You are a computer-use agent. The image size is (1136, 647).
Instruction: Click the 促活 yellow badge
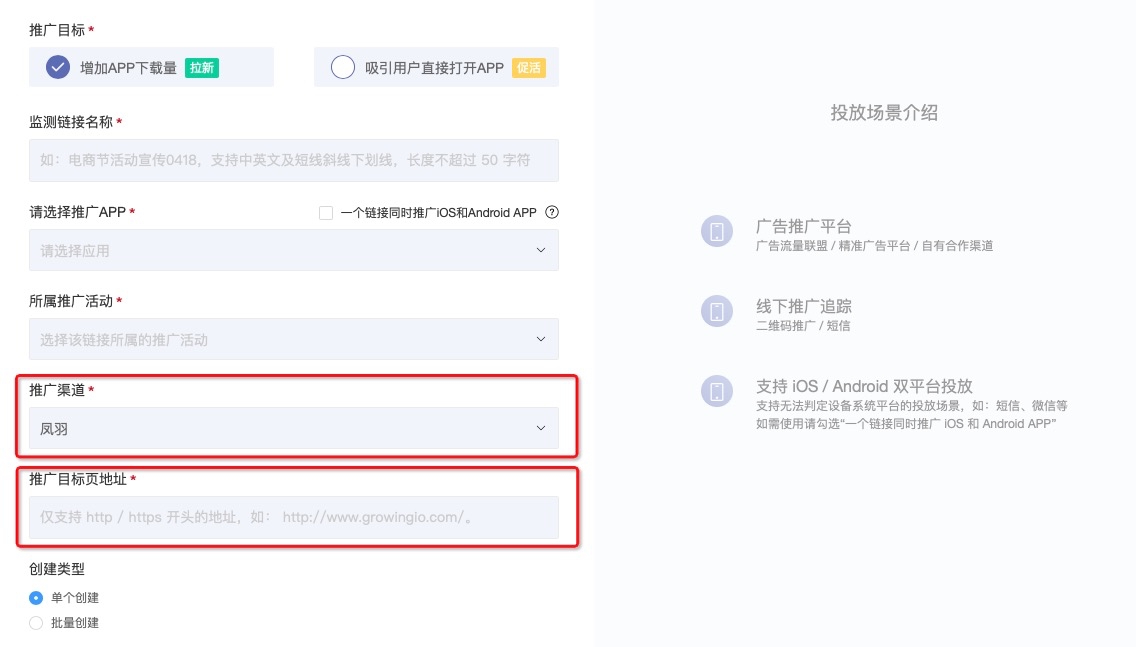tap(529, 68)
